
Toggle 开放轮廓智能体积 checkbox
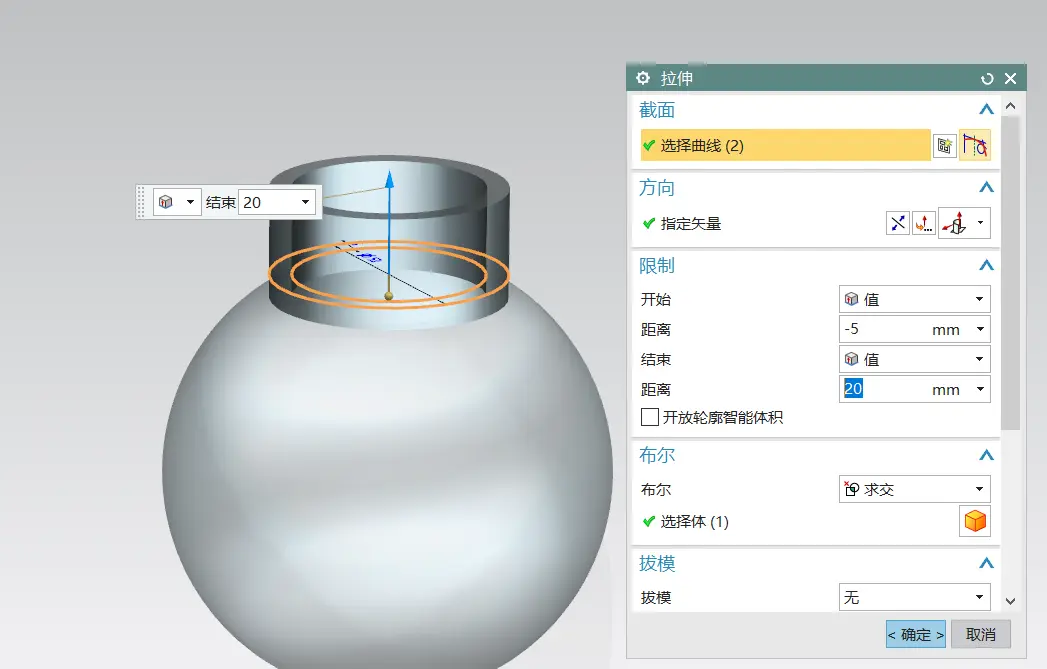[x=649, y=417]
